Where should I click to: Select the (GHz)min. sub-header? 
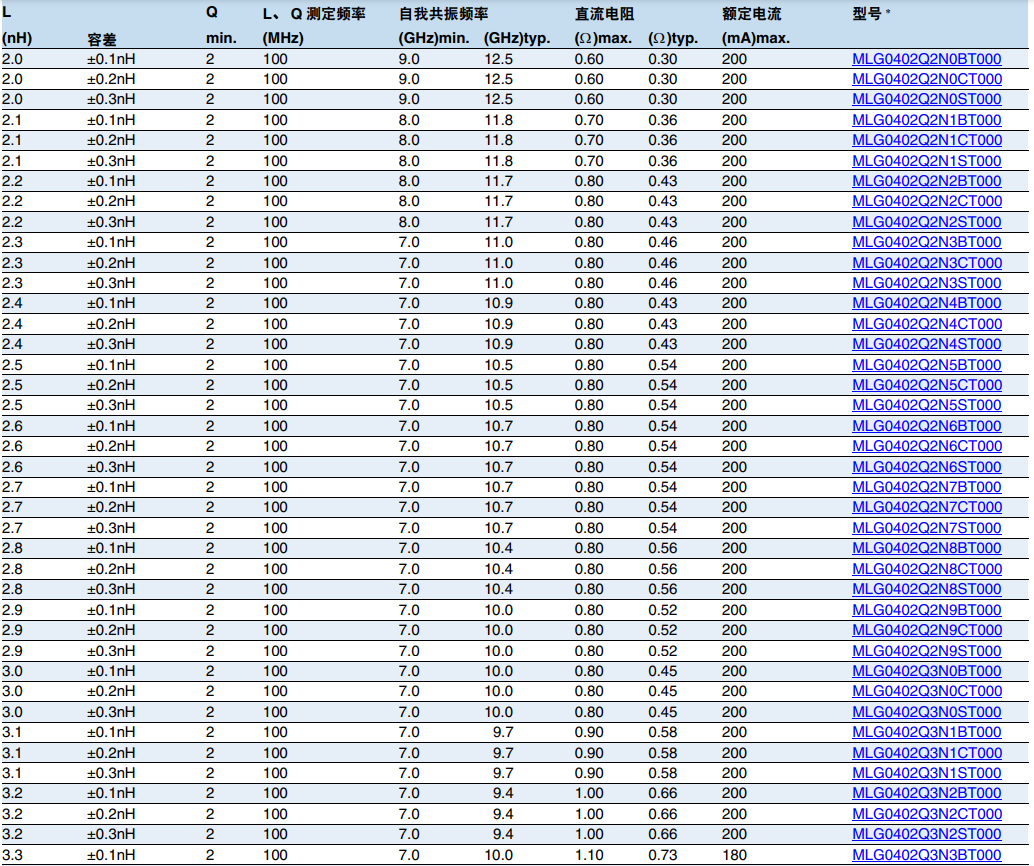pos(434,38)
